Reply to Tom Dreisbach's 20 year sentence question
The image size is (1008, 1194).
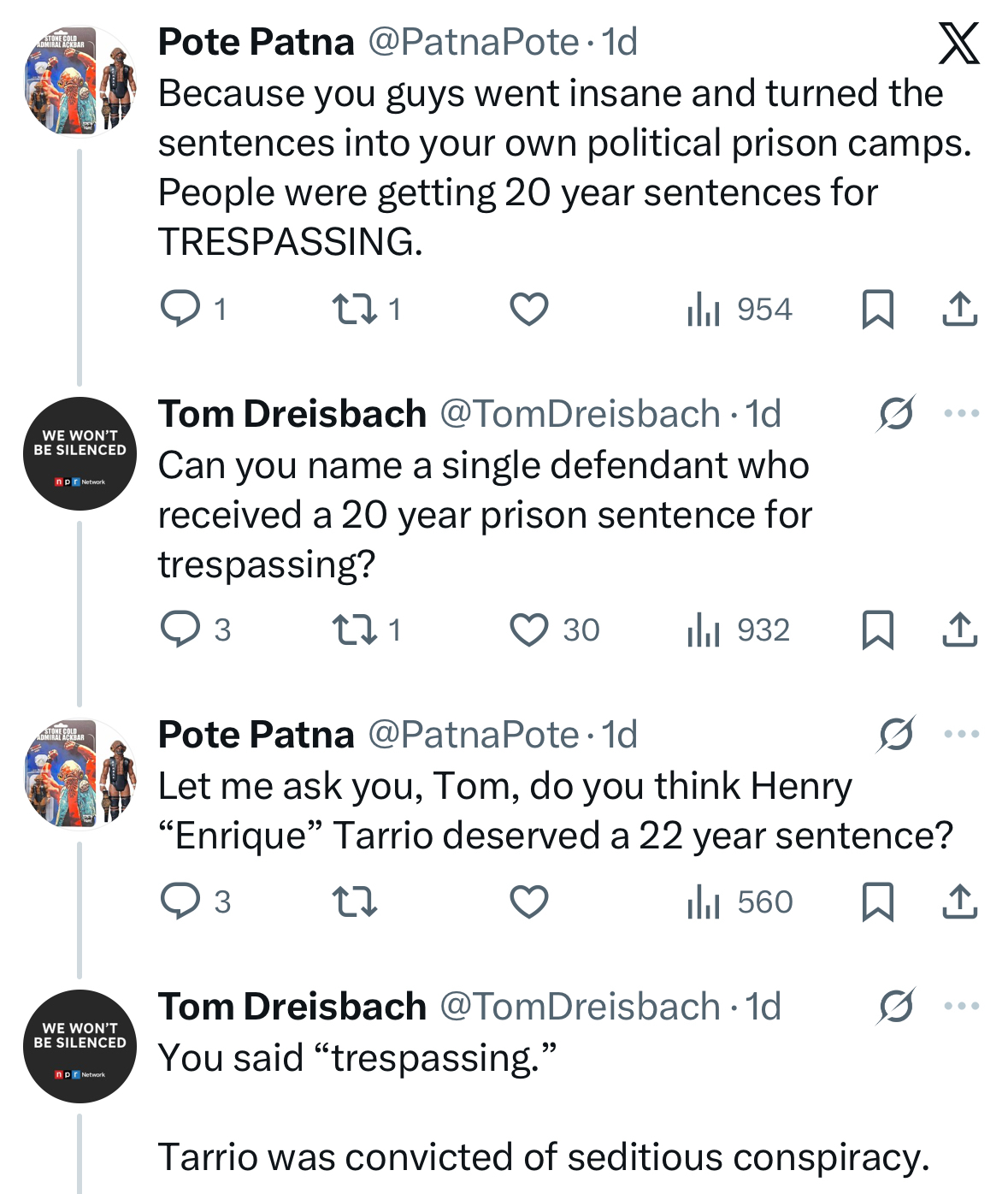click(x=180, y=630)
